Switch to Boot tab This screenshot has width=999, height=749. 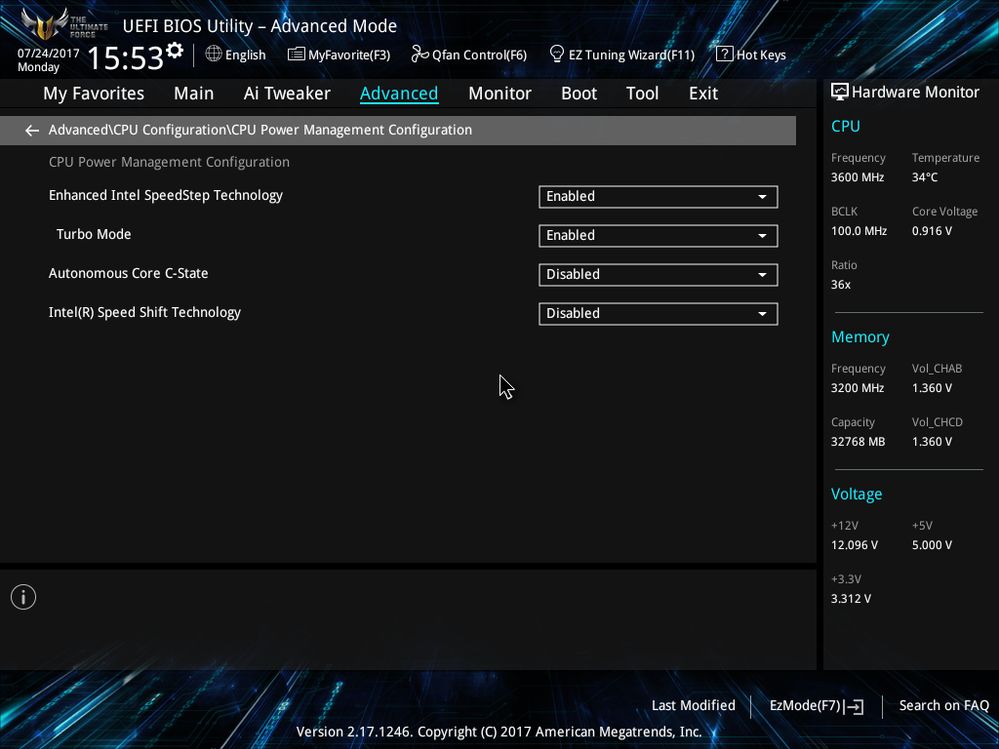tap(579, 94)
